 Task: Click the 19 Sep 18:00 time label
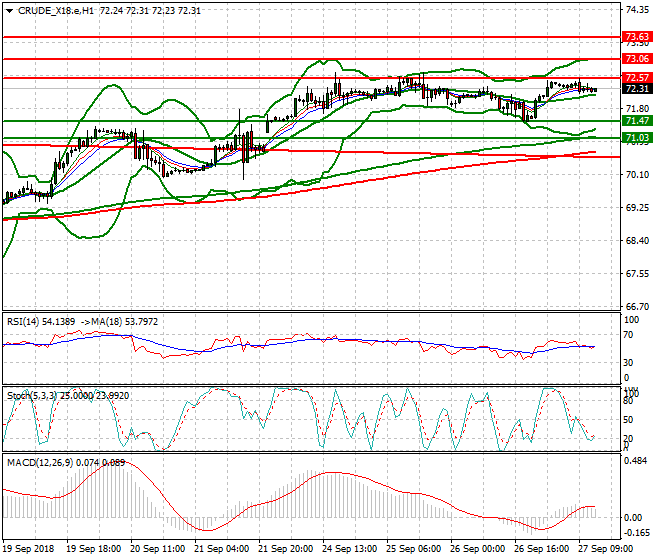point(93,549)
